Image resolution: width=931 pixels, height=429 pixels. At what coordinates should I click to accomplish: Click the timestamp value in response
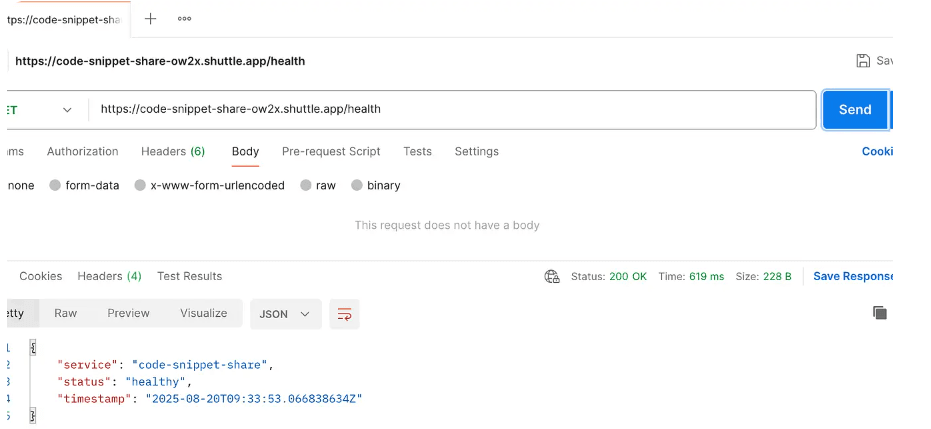point(254,399)
